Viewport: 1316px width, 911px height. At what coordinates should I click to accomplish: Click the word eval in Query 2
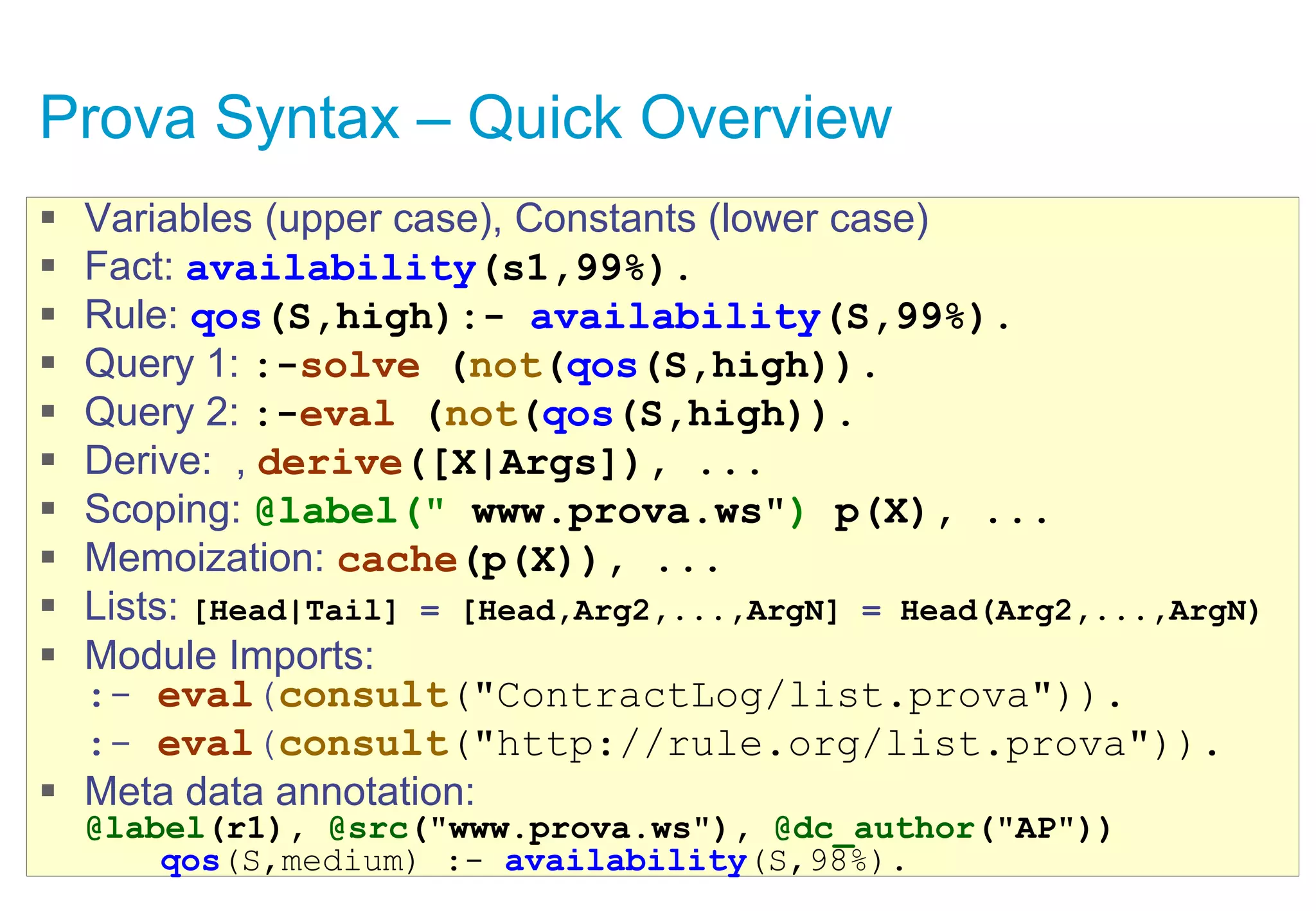click(347, 414)
